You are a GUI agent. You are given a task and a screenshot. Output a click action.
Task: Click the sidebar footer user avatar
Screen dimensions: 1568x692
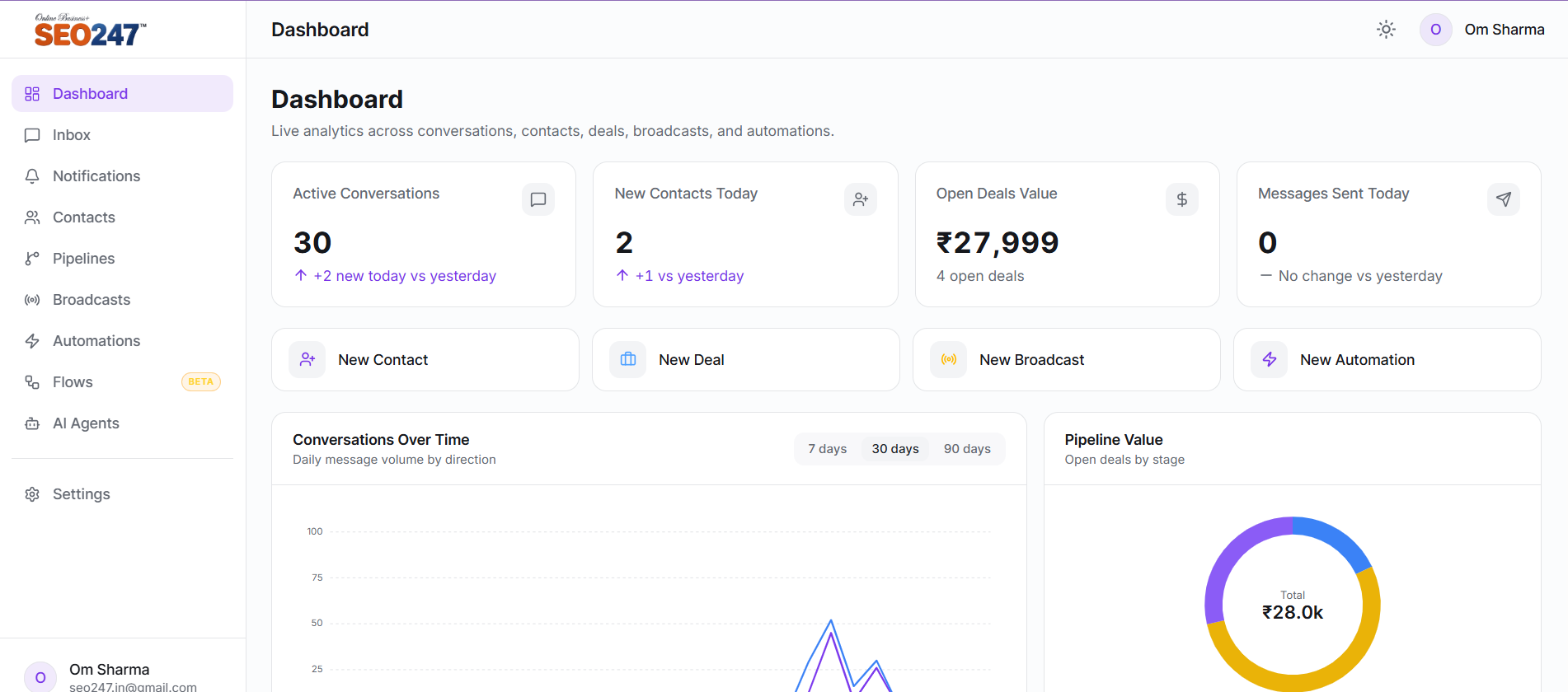(x=40, y=677)
